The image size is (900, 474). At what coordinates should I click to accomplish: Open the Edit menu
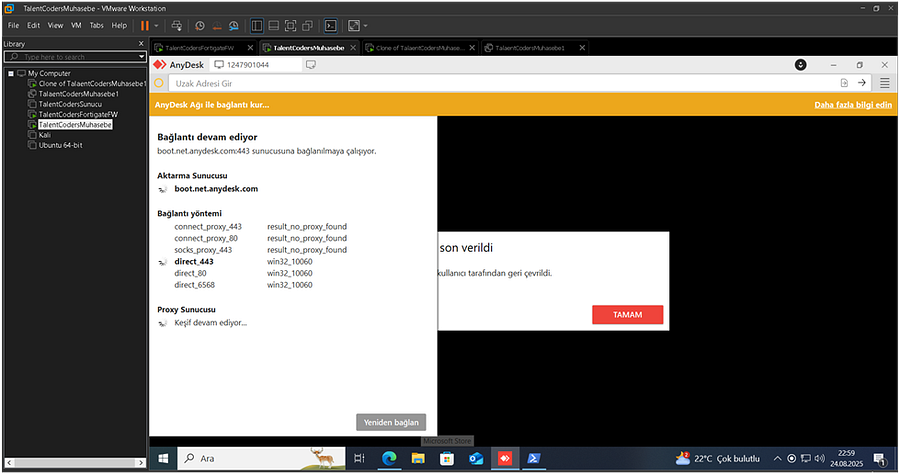(x=33, y=25)
